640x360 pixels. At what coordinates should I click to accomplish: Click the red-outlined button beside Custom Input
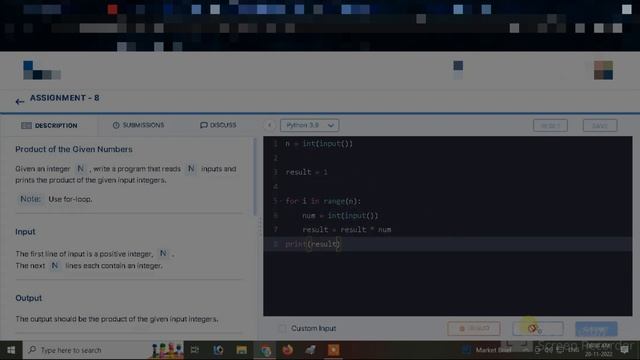click(x=474, y=329)
